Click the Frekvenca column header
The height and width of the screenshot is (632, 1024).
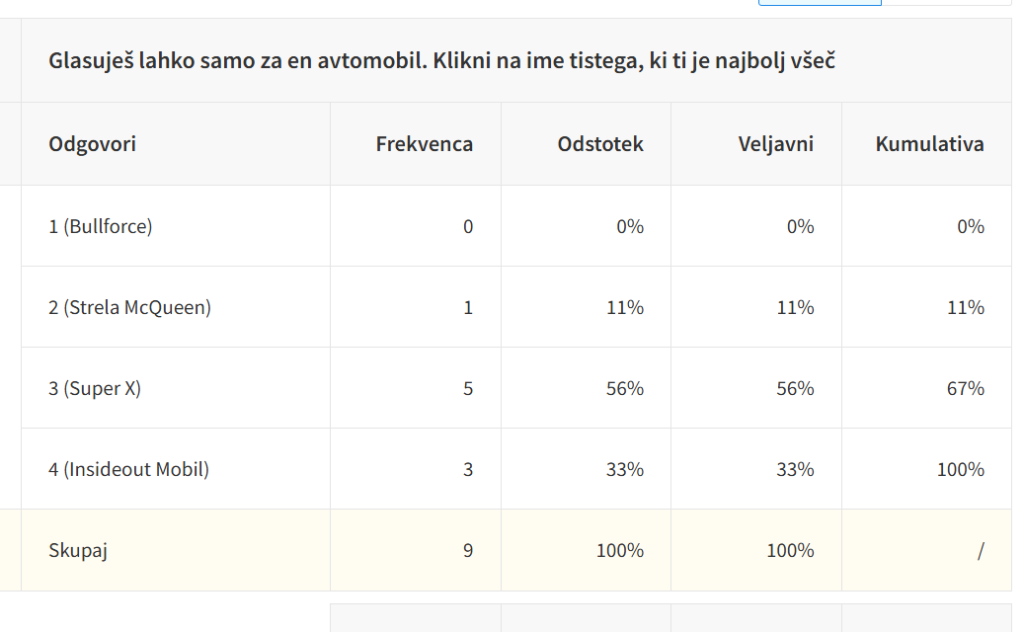coord(424,144)
